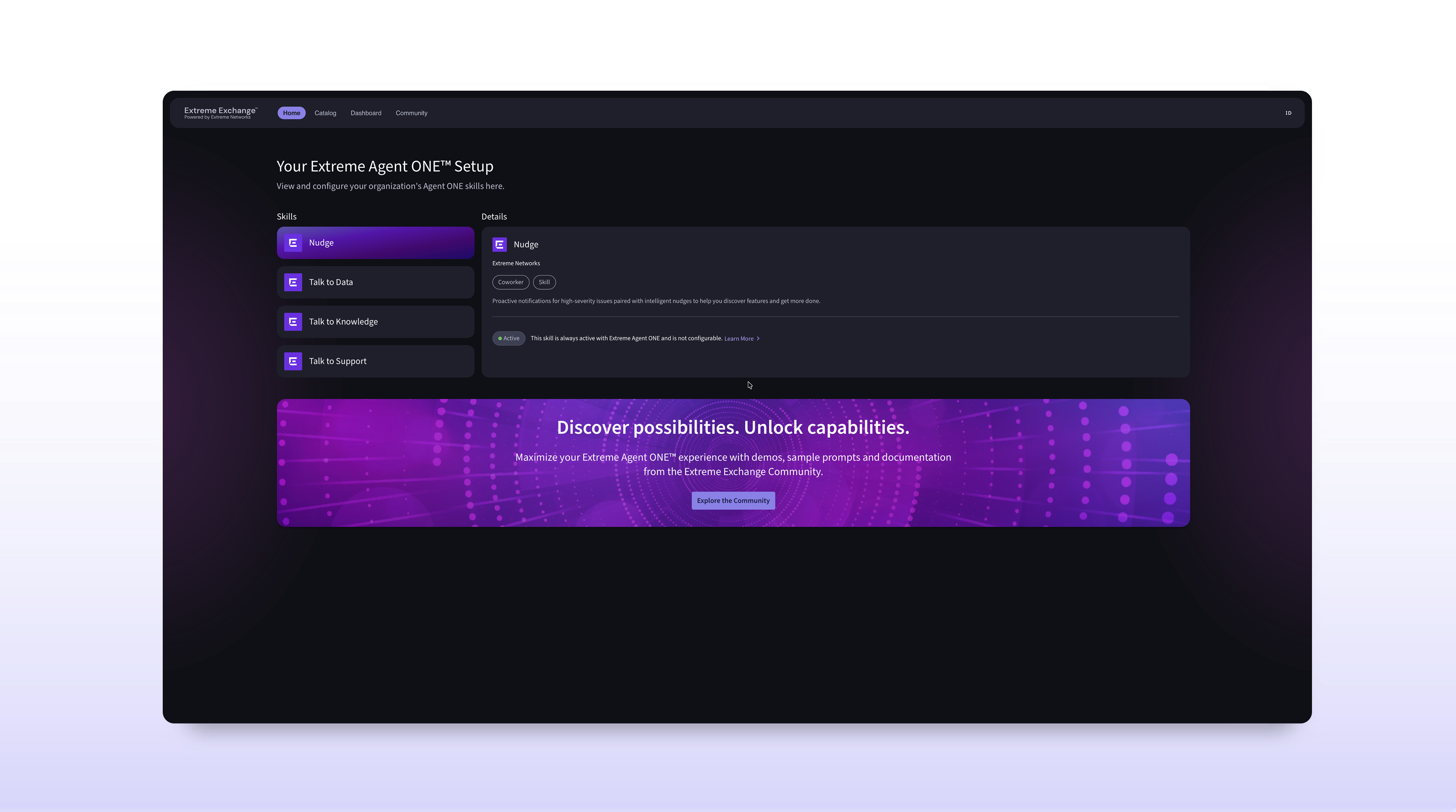Select the Nudge skill row
The image size is (1456, 812).
375,243
